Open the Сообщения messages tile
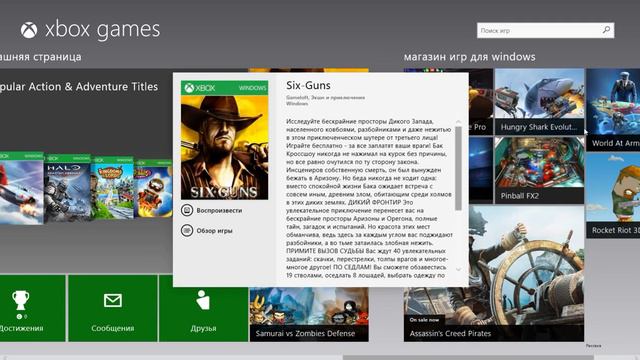 click(x=113, y=308)
